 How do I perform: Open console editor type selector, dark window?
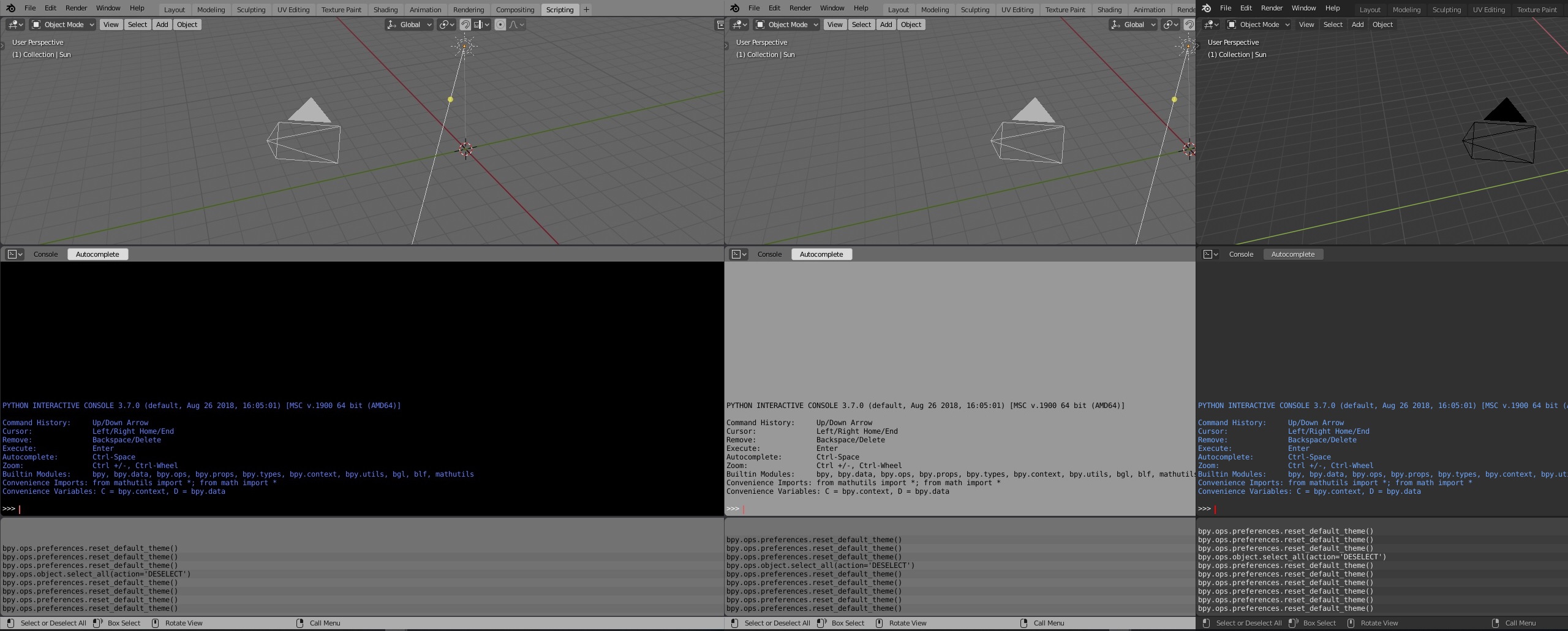(1211, 254)
